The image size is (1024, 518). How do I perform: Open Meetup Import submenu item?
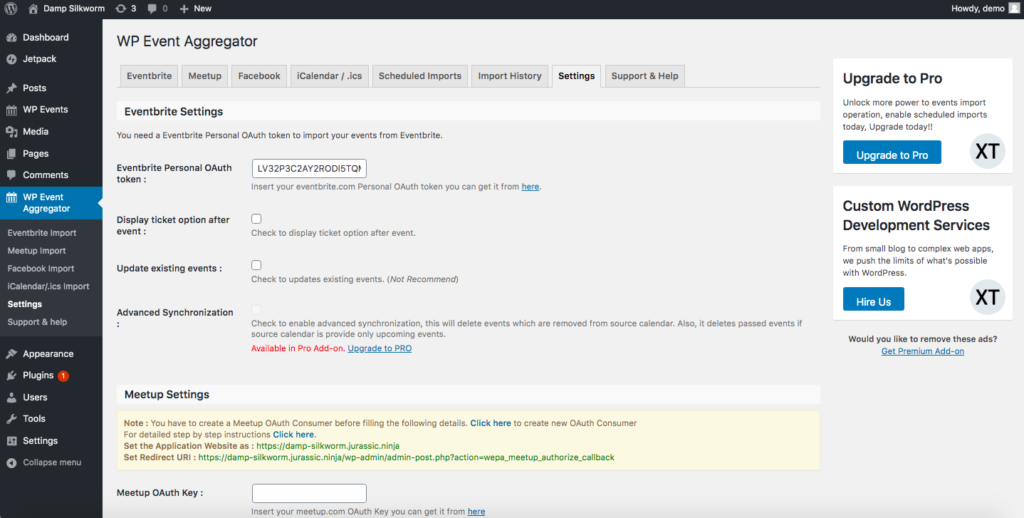pyautogui.click(x=37, y=250)
